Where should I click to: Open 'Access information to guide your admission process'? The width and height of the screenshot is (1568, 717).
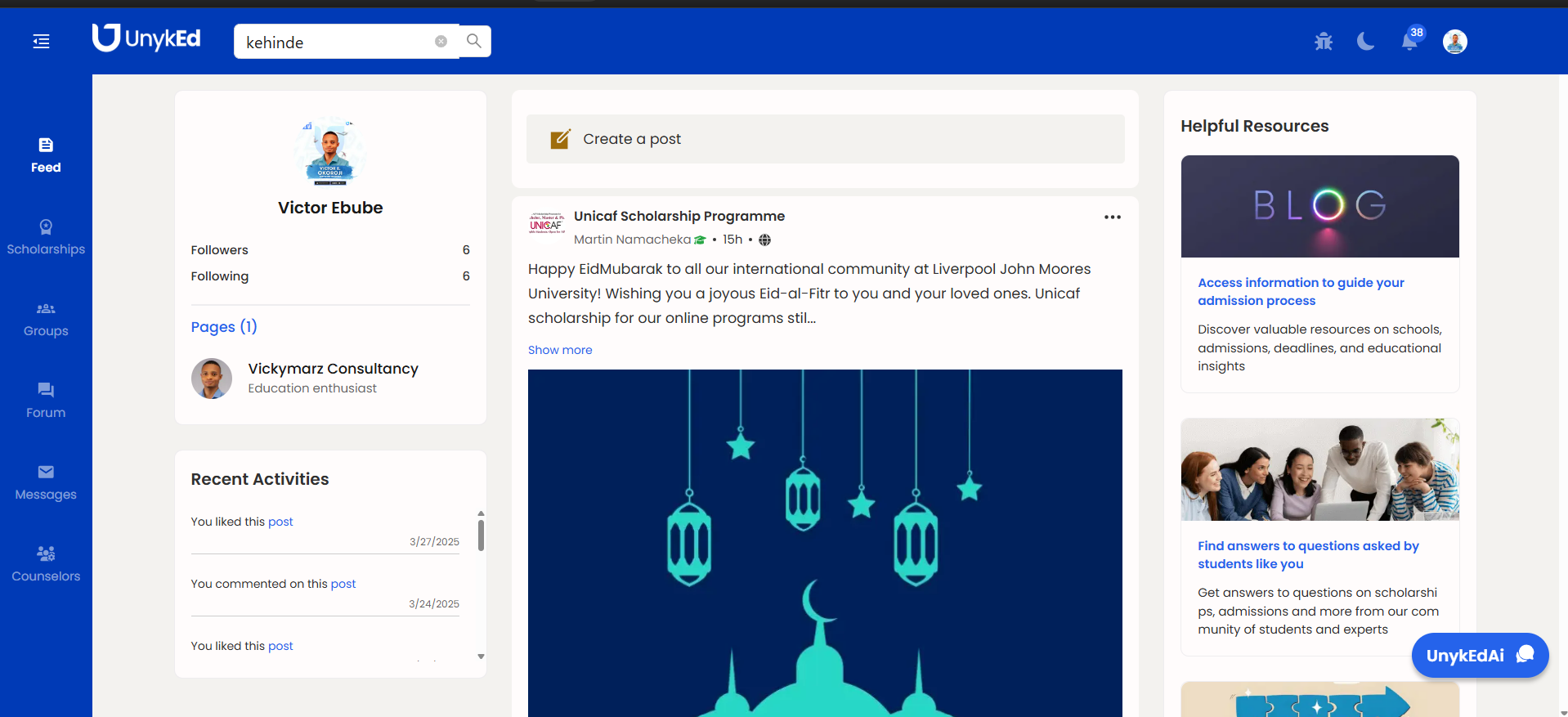[1301, 292]
